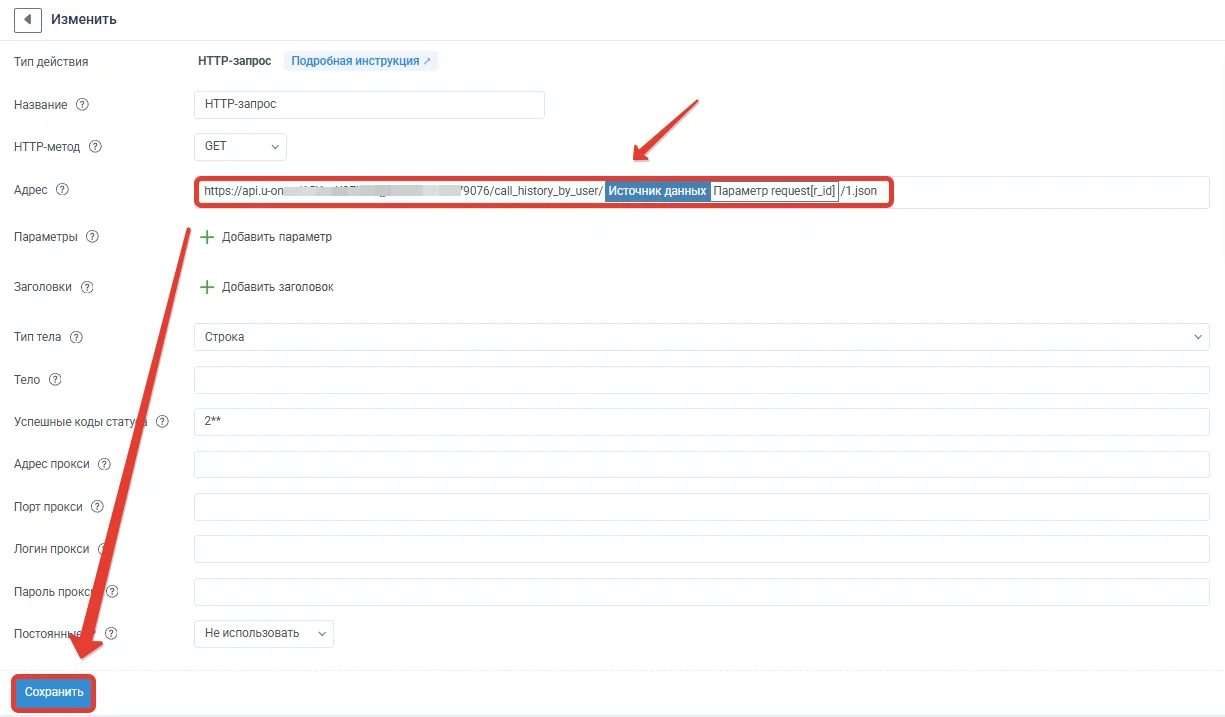The width and height of the screenshot is (1225, 717).
Task: Select the Параметр request[r_id] token
Action: pyautogui.click(x=774, y=191)
